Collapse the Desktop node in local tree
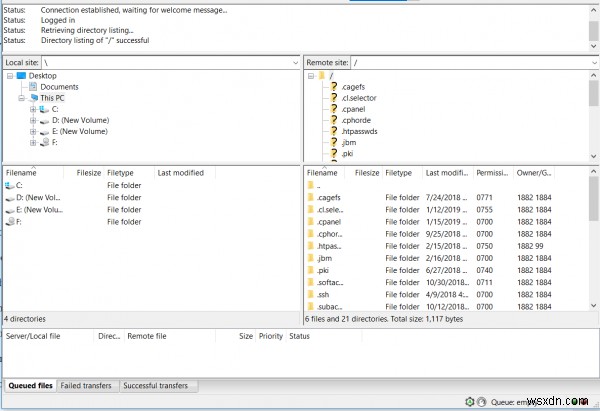This screenshot has width=600, height=411. coord(10,76)
